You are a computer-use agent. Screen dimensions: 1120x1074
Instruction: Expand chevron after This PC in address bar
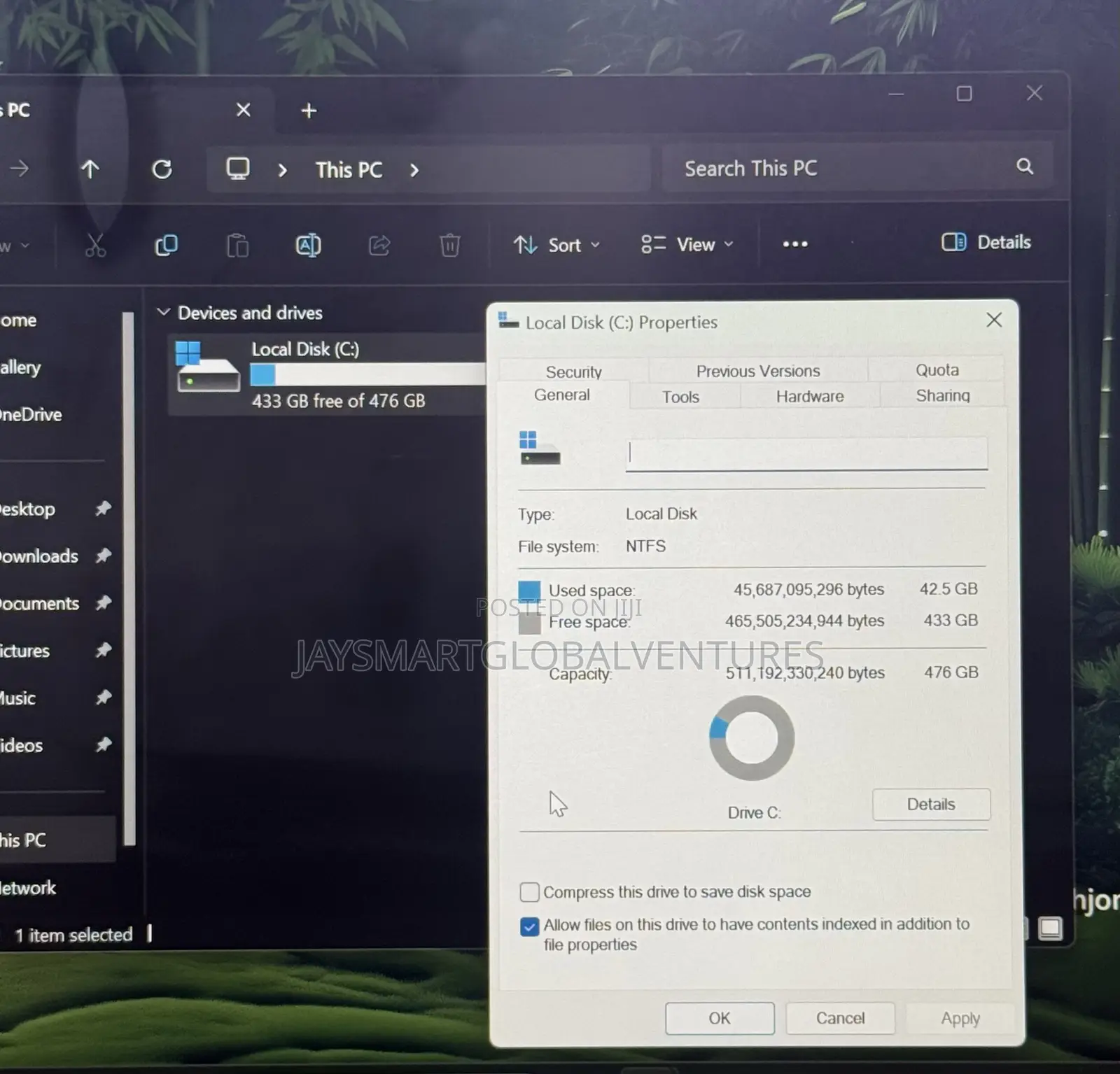tap(414, 170)
